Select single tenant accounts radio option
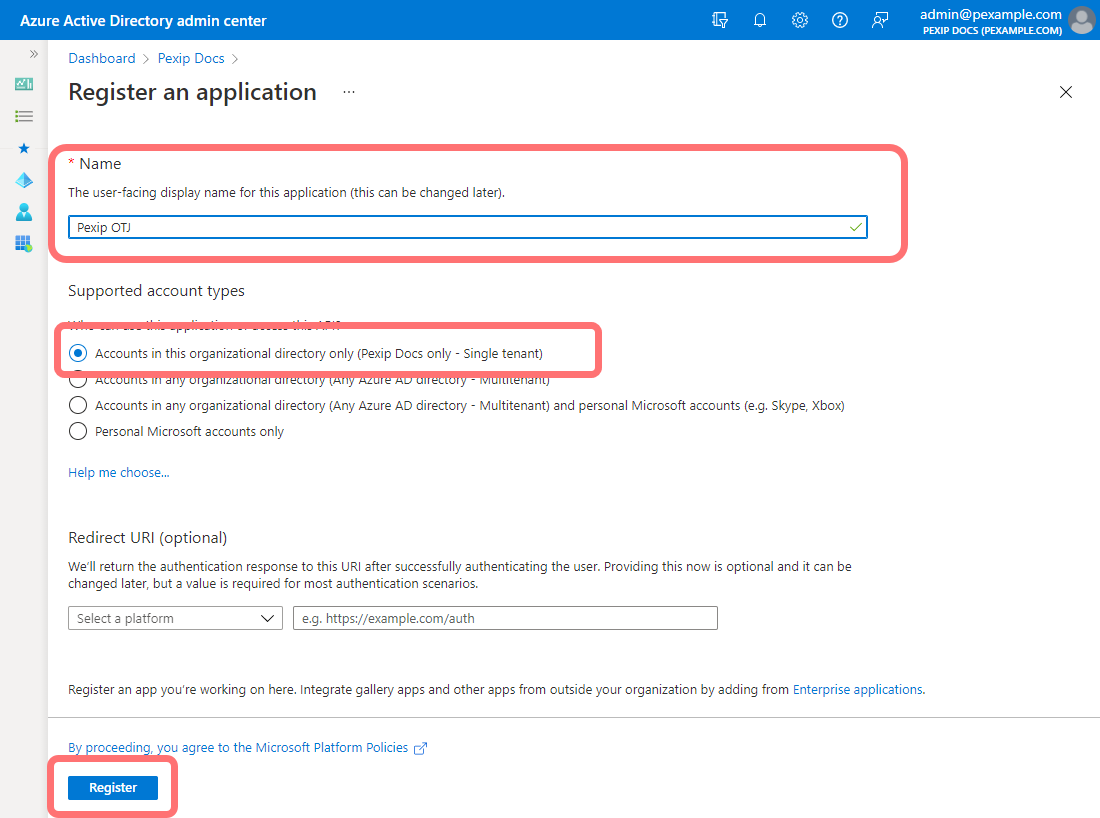The height and width of the screenshot is (818, 1100). pyautogui.click(x=78, y=353)
